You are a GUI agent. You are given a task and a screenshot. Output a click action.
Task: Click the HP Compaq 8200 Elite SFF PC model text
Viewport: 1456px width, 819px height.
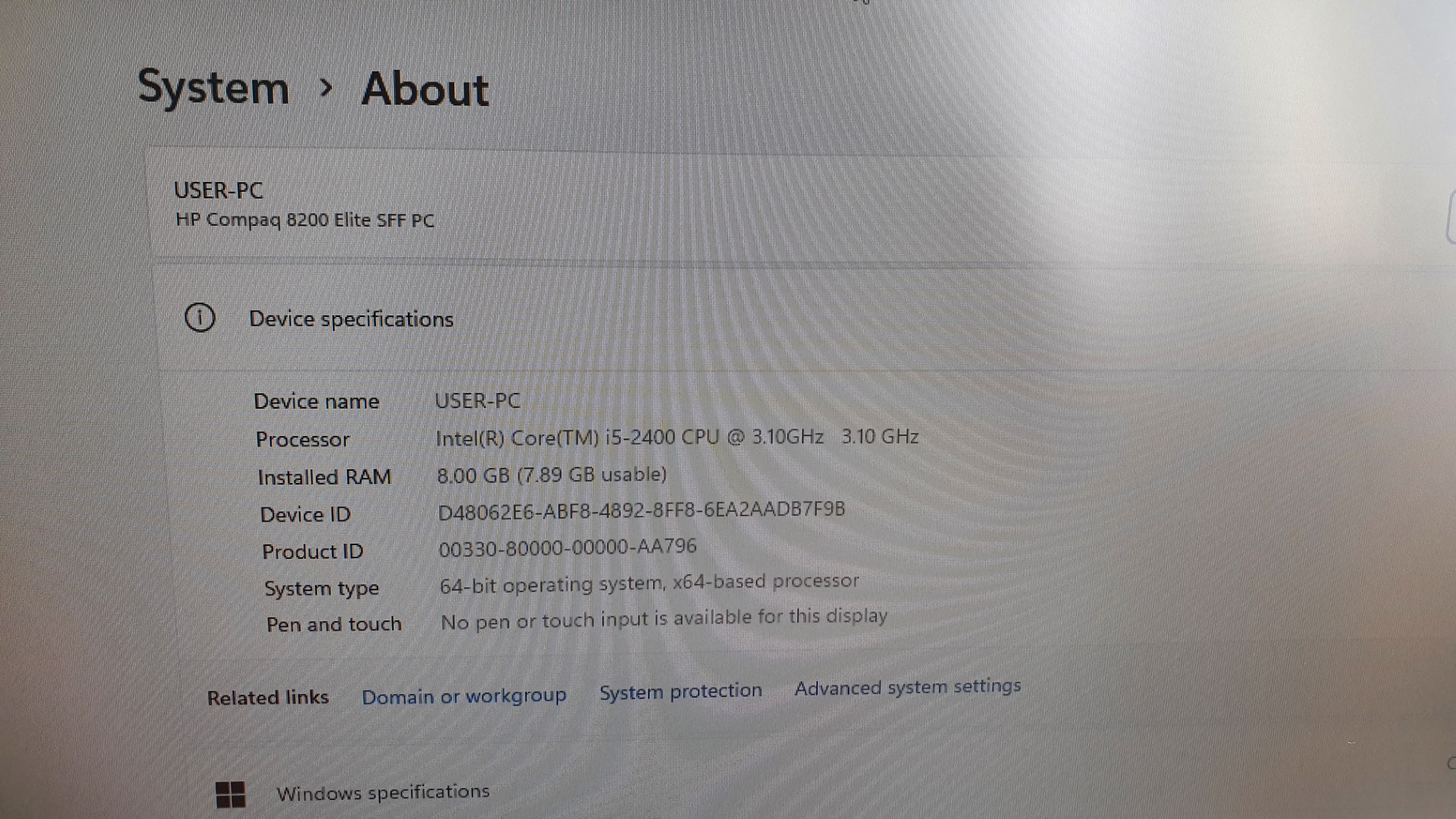coord(305,220)
